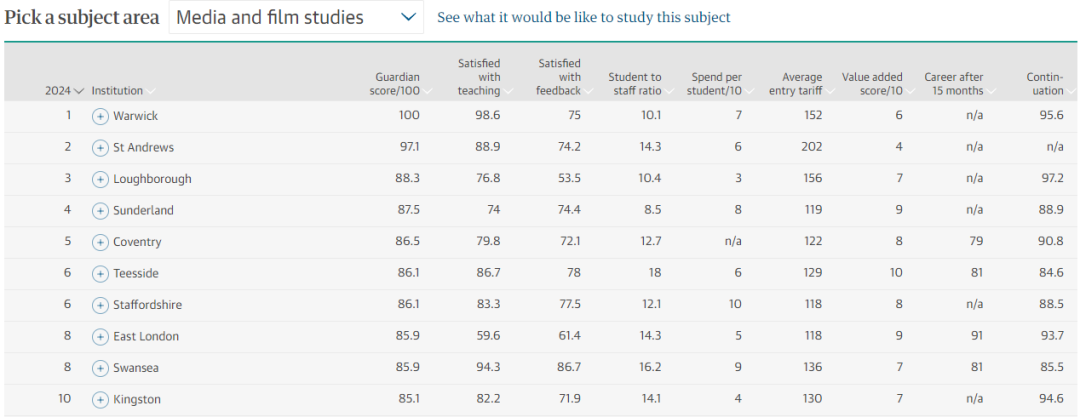Expand Kingston row with plus icon
This screenshot has height=417, width=1080.
[100, 400]
